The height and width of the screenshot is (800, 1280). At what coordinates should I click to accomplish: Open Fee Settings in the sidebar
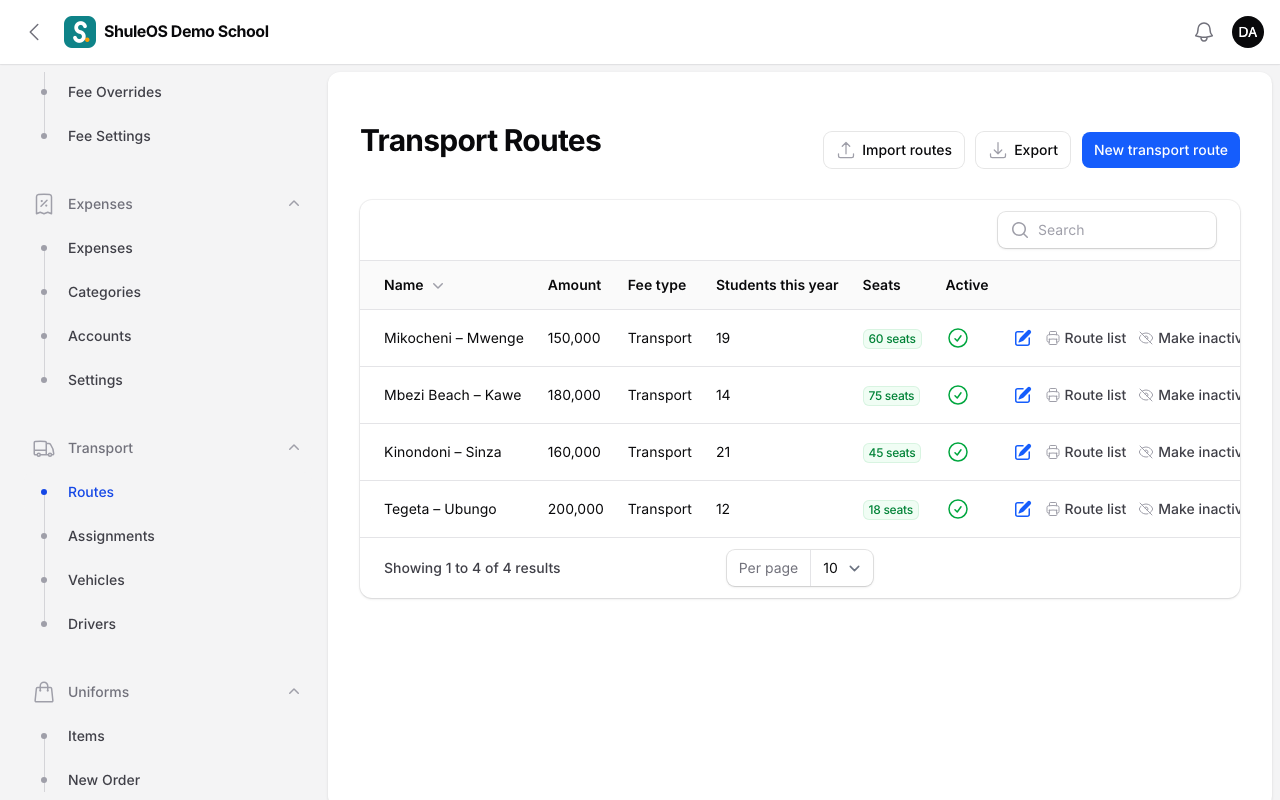[109, 136]
